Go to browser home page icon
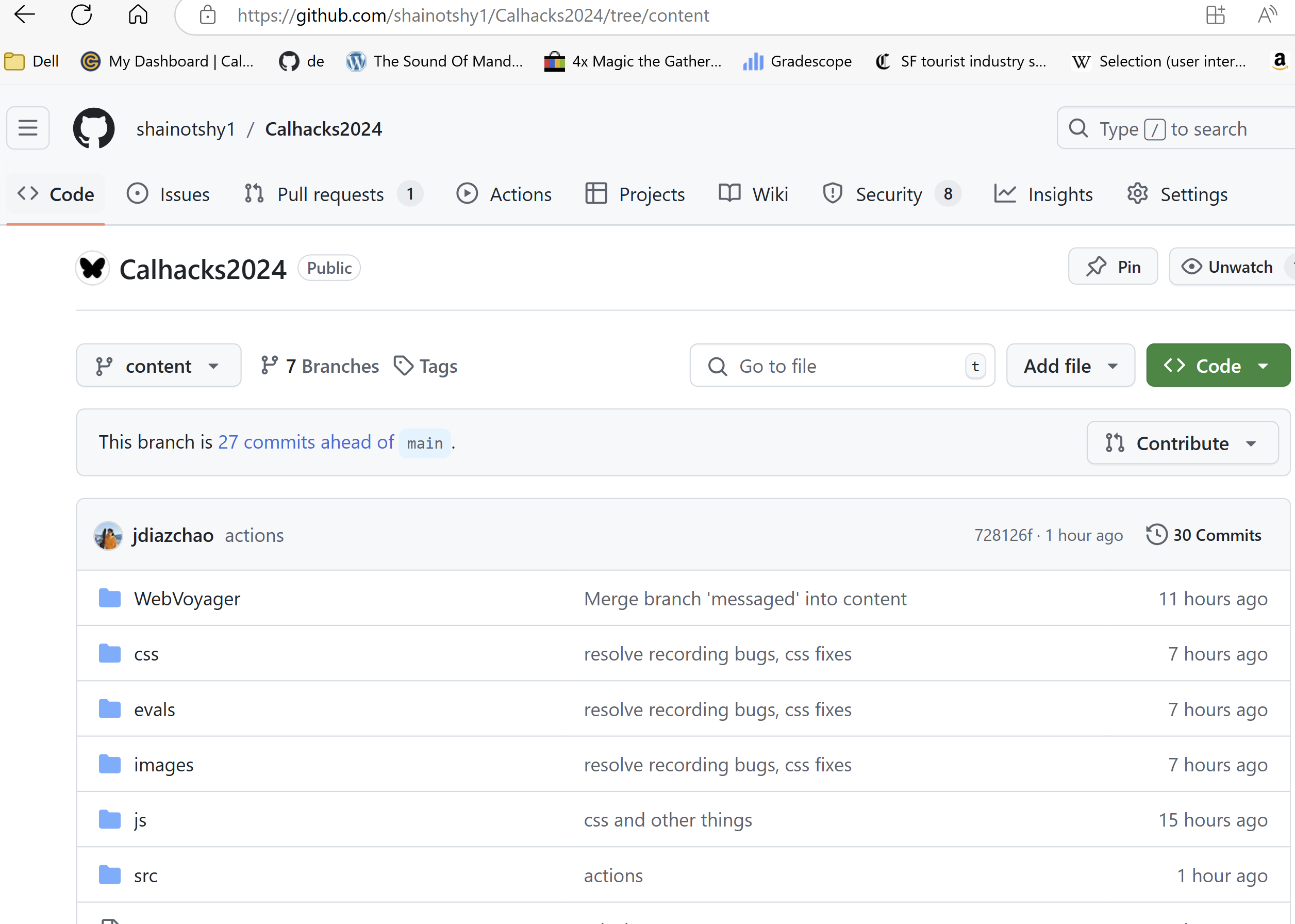The height and width of the screenshot is (924, 1295). click(x=138, y=15)
